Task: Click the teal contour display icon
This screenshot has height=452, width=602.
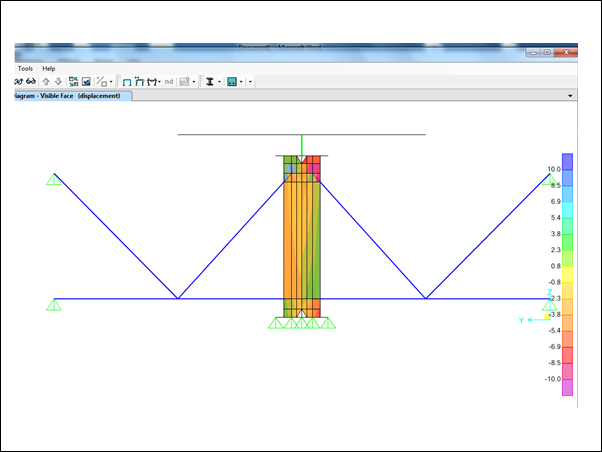Action: (x=232, y=81)
